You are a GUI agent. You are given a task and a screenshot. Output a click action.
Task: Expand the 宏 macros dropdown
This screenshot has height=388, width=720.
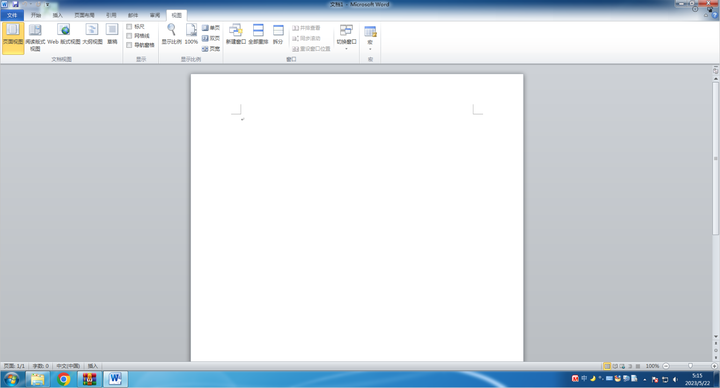point(370,38)
